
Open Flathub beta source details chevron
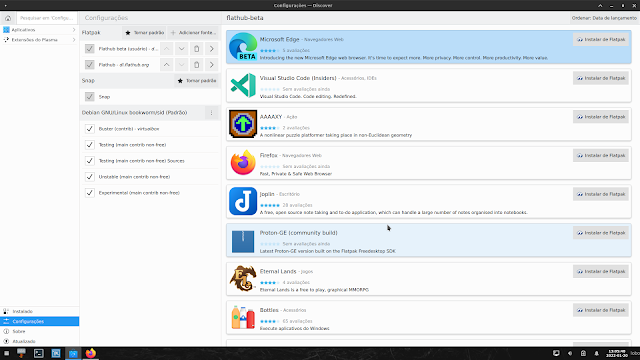[x=211, y=49]
